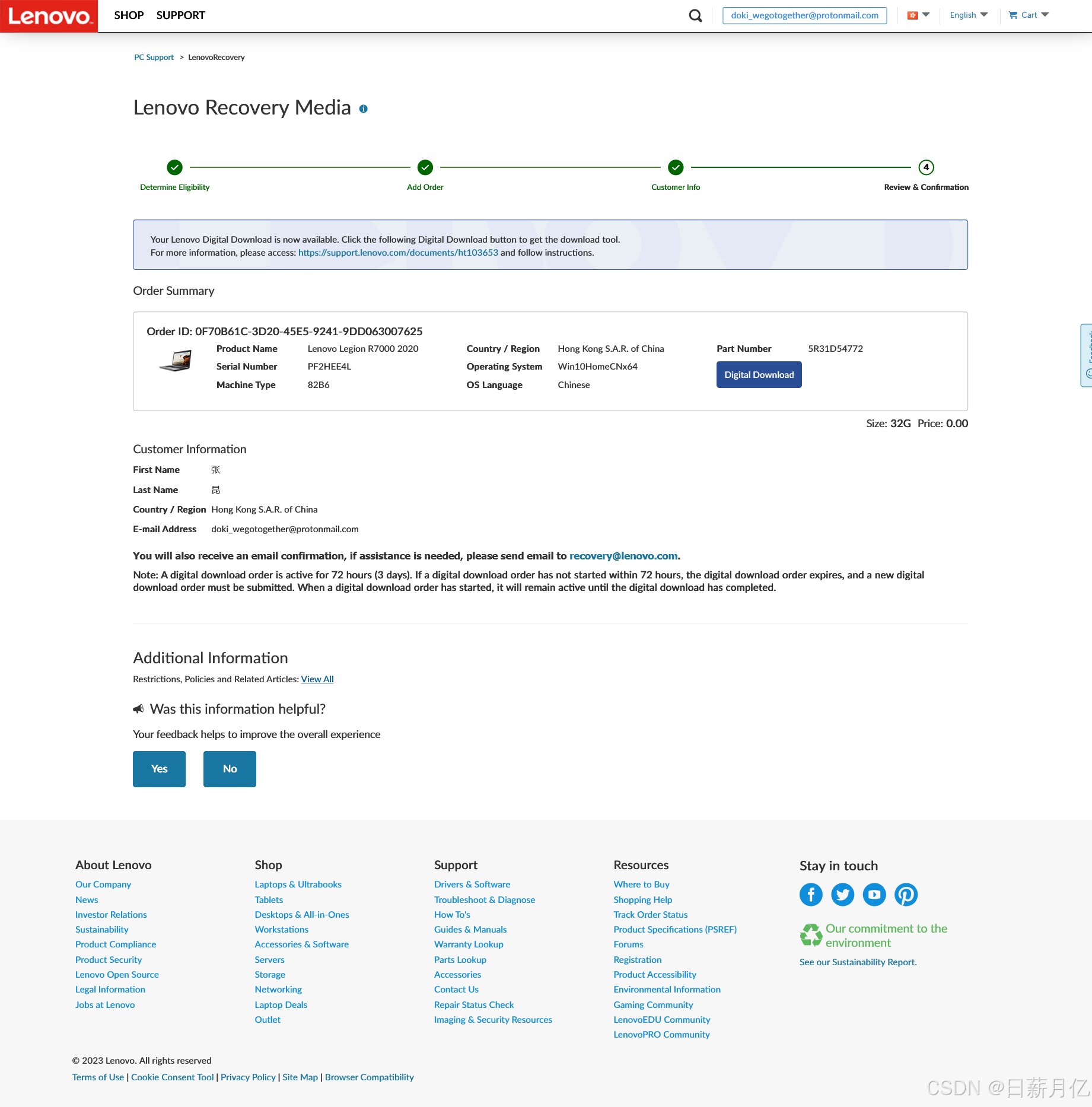The image size is (1092, 1107).
Task: Open the Gaming Community link
Action: pos(653,1005)
